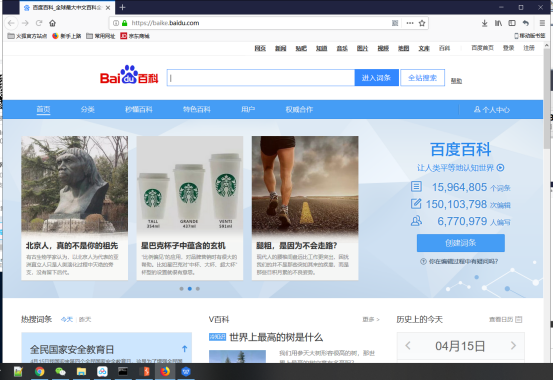Go to the browser home page icon
554x381 pixels.
click(52, 23)
